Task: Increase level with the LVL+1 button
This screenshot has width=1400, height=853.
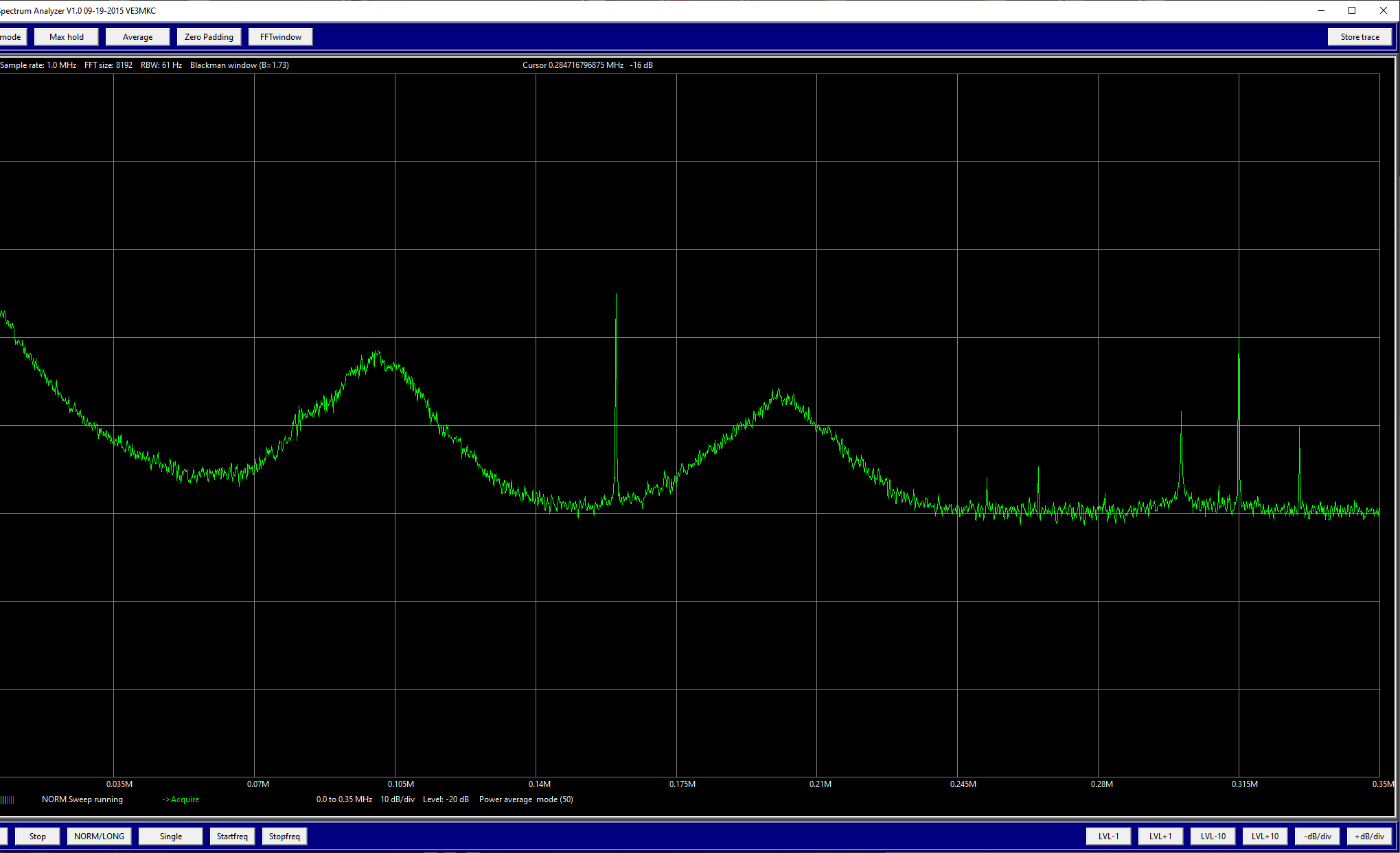Action: [x=1160, y=836]
